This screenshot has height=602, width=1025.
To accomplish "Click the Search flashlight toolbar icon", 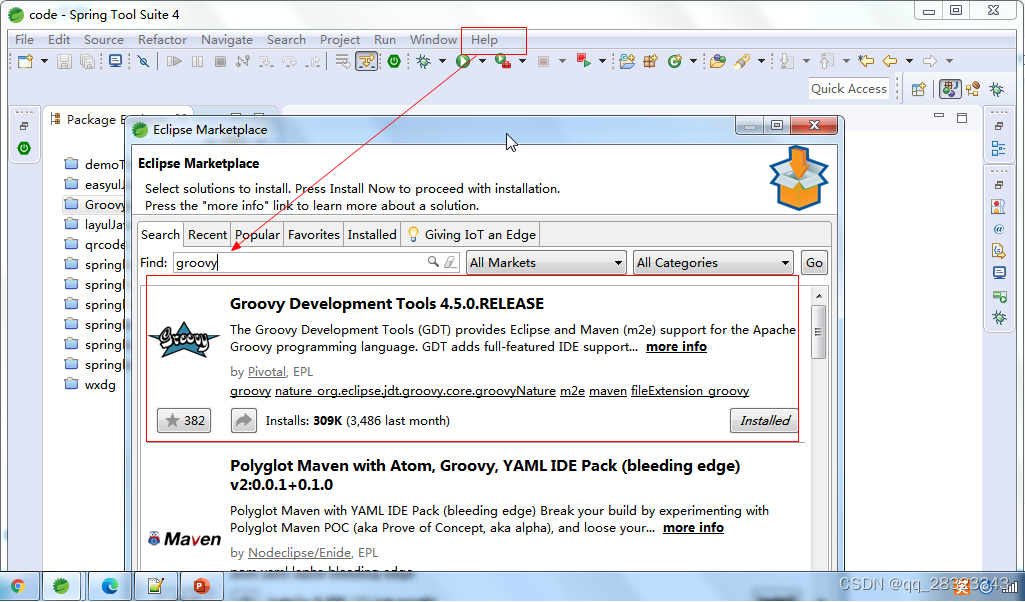I will pos(742,61).
